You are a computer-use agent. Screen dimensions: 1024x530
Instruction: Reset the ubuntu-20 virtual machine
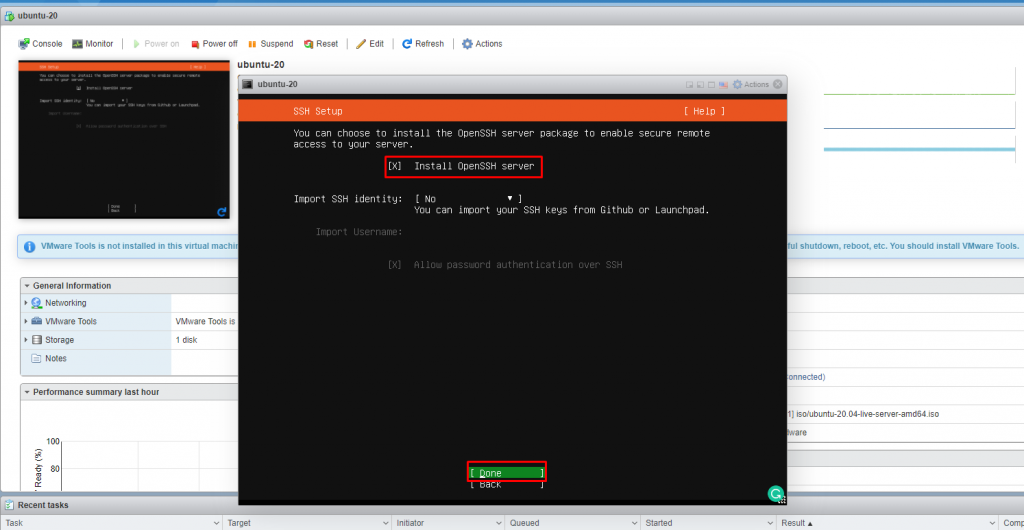coord(321,44)
